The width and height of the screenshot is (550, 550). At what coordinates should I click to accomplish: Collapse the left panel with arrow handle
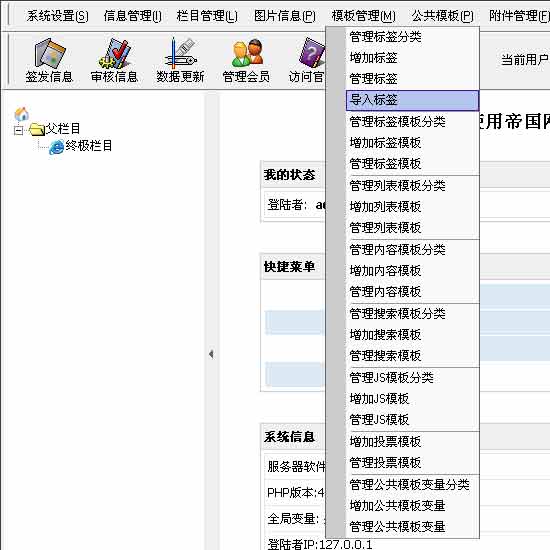(211, 354)
